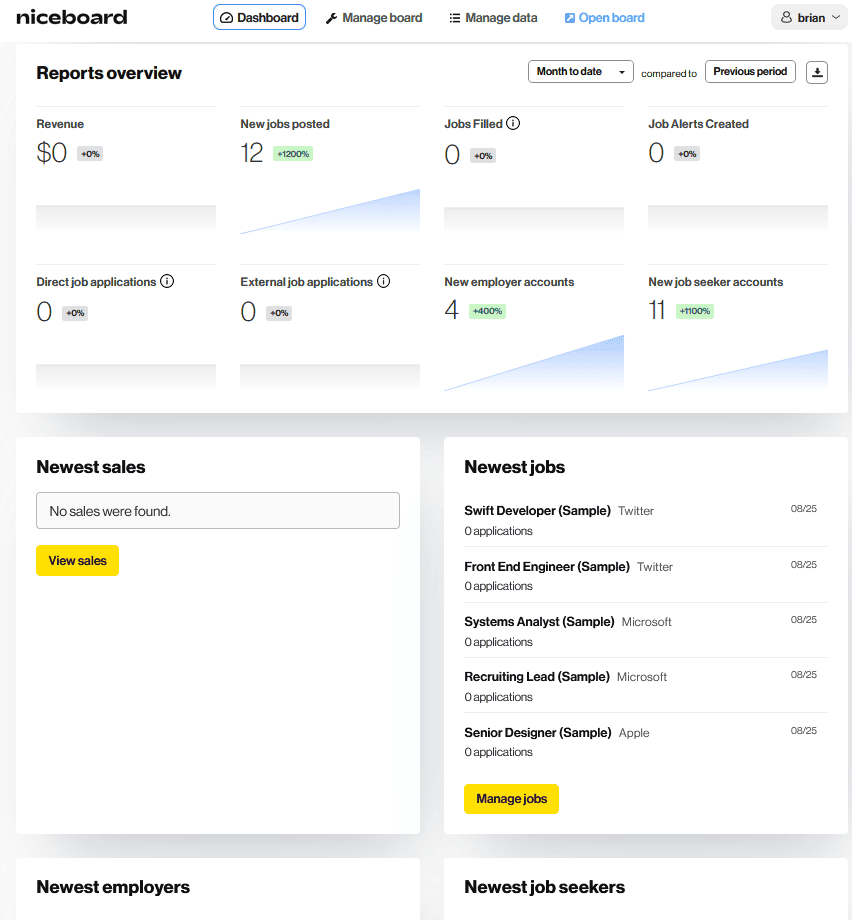852x920 pixels.
Task: Open the Swift Developer sample job
Action: point(537,510)
